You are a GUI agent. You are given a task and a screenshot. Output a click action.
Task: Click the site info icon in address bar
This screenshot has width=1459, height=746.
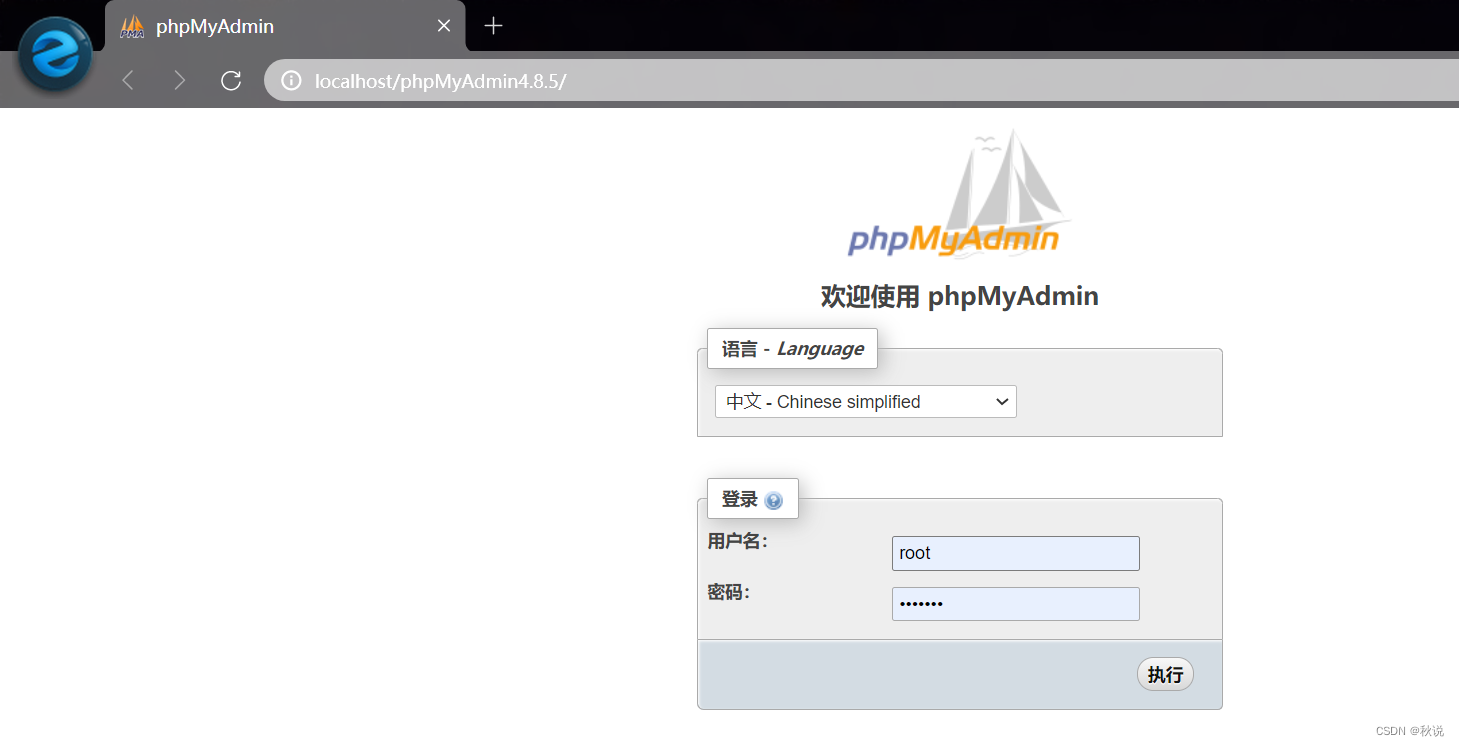291,81
